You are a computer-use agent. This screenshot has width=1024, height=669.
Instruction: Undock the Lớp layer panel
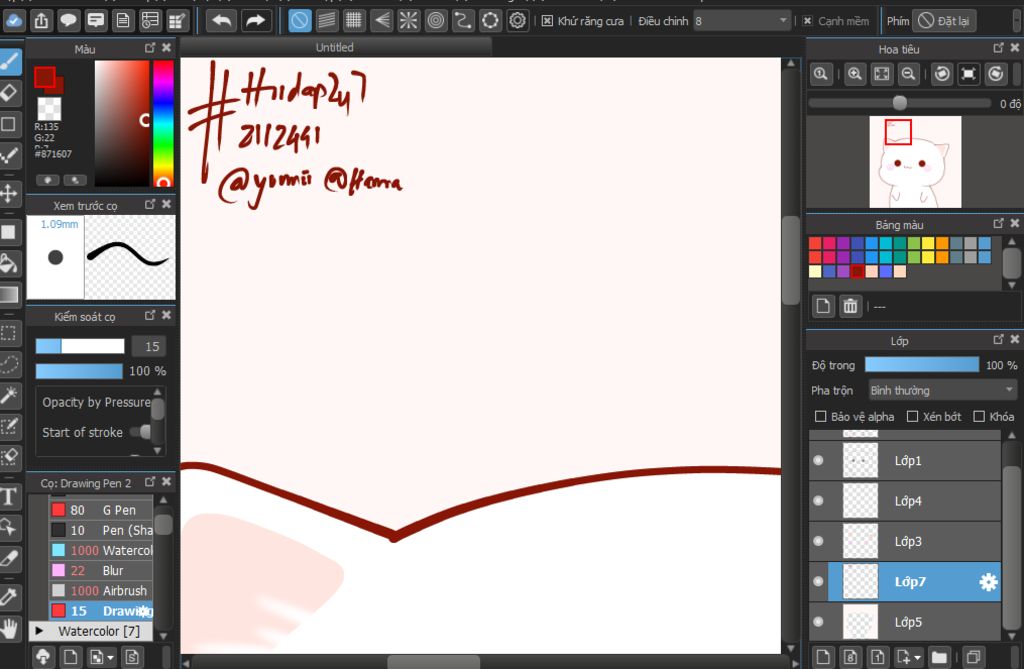pyautogui.click(x=998, y=340)
